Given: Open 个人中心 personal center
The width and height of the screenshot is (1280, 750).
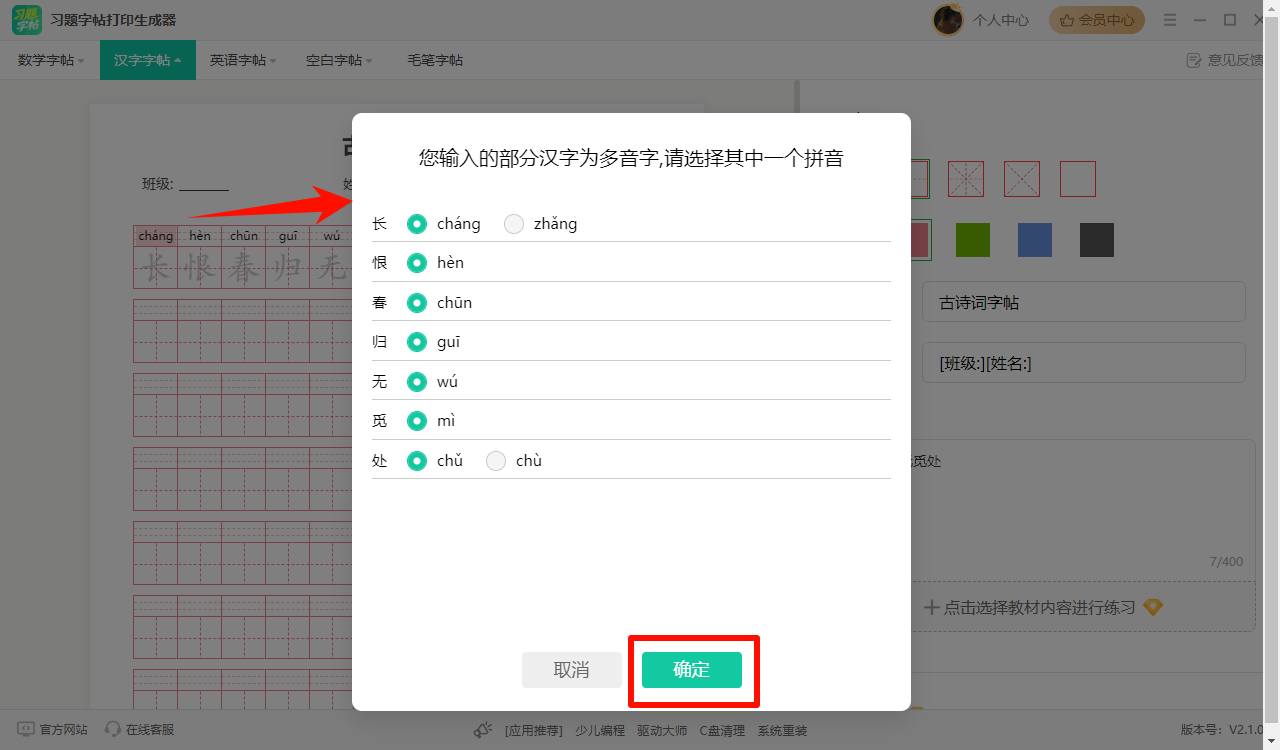Looking at the screenshot, I should [1001, 20].
